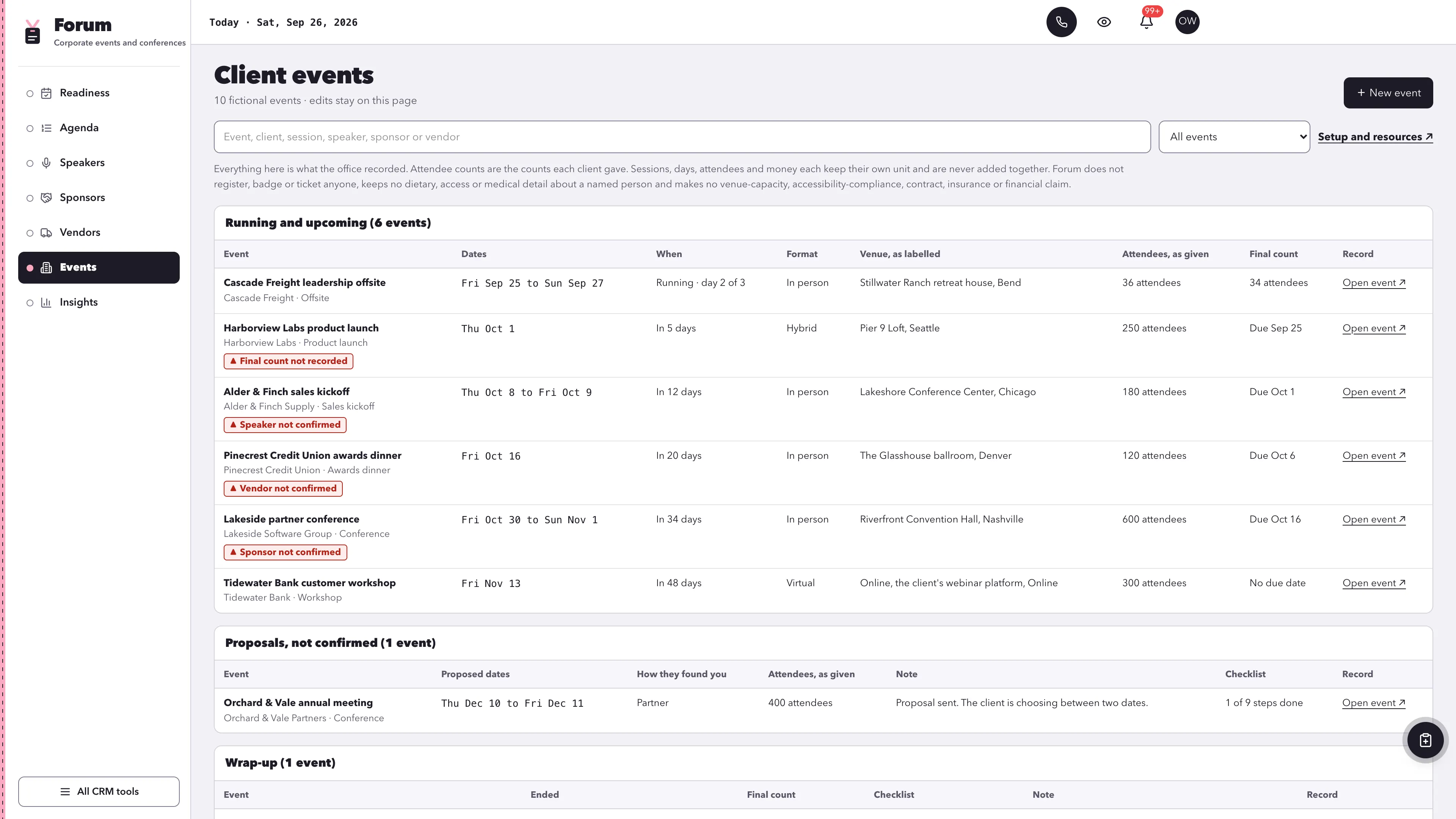Click the Readiness calendar icon
This screenshot has width=1456, height=819.
click(x=46, y=93)
